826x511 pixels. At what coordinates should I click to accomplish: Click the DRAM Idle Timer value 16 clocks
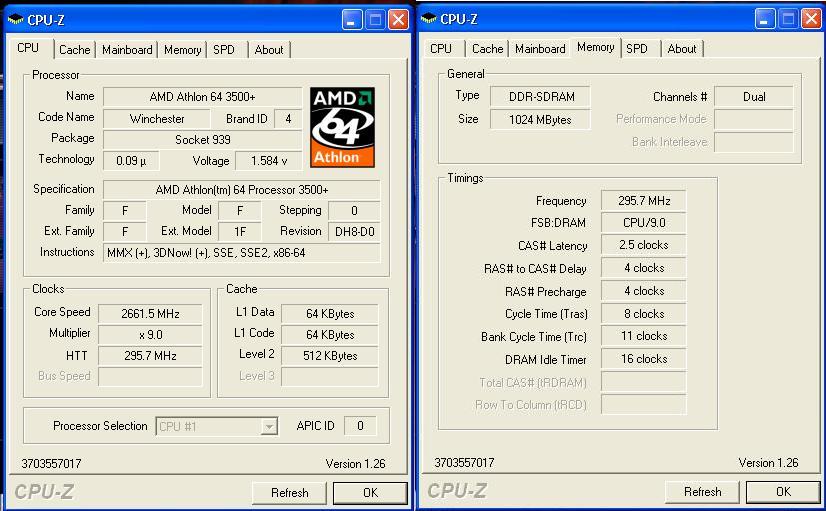coord(644,359)
